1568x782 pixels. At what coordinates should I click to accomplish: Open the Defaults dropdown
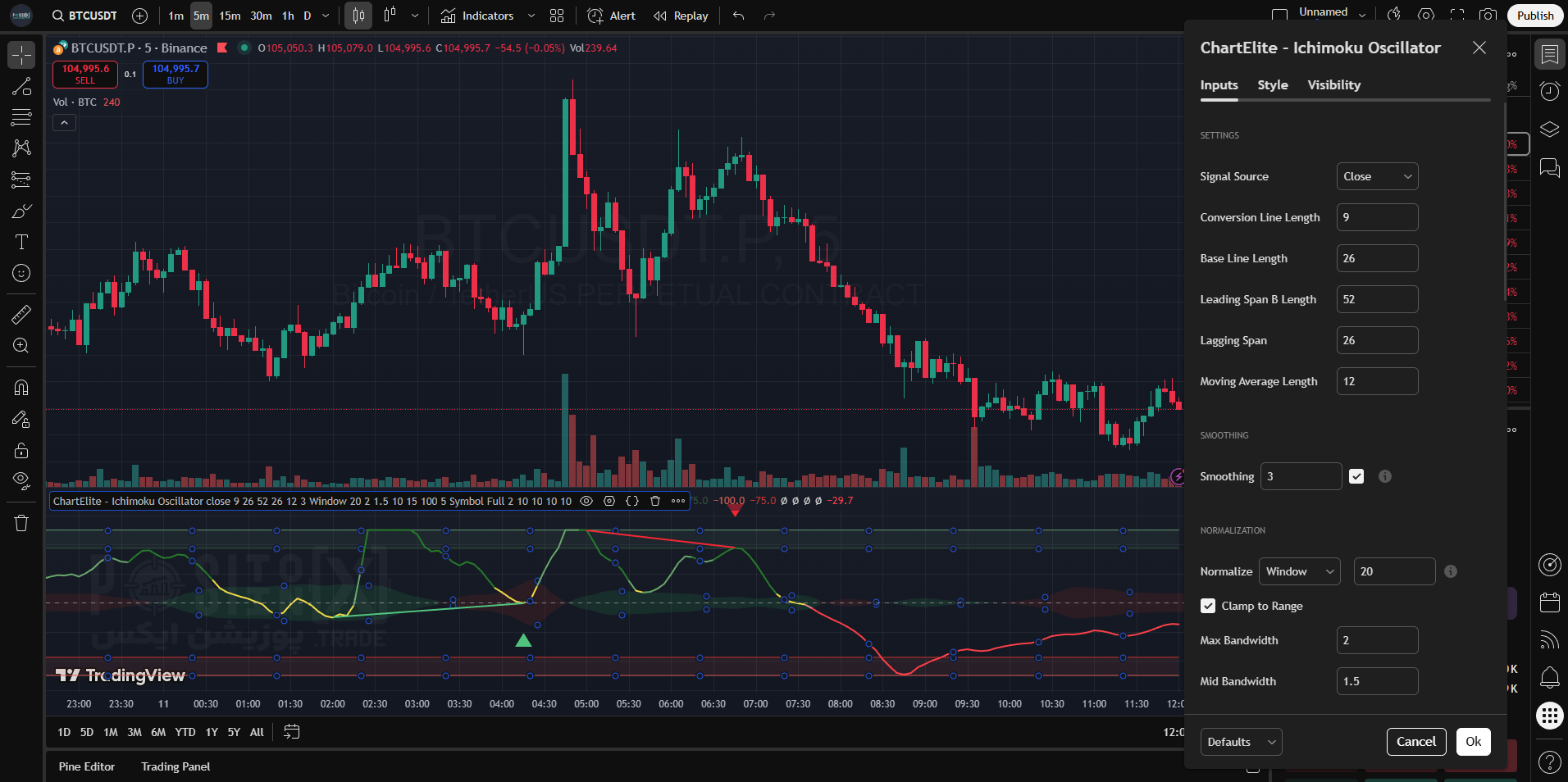(x=1241, y=742)
